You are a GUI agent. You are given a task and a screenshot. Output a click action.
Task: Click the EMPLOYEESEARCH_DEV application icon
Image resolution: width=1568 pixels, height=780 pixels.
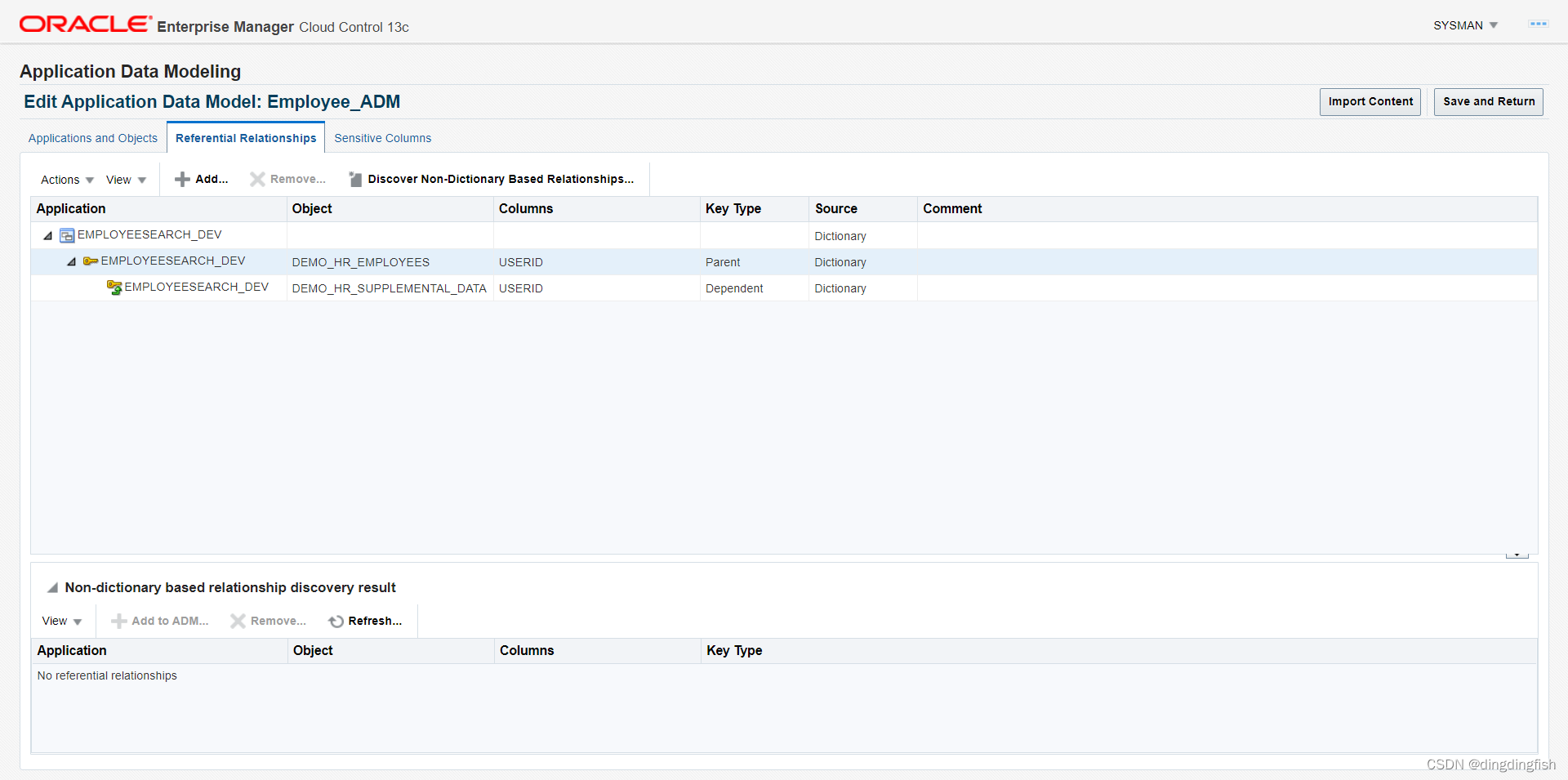tap(67, 235)
